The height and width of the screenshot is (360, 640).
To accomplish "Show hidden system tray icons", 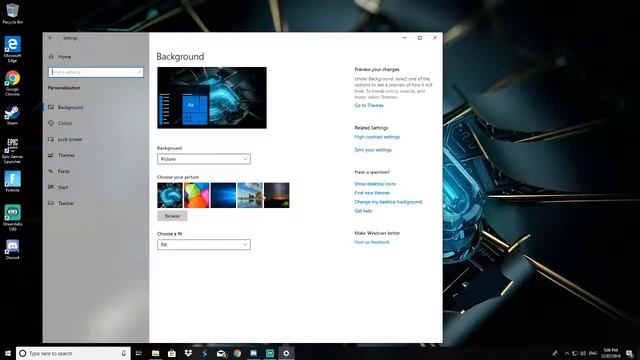I will tap(567, 353).
